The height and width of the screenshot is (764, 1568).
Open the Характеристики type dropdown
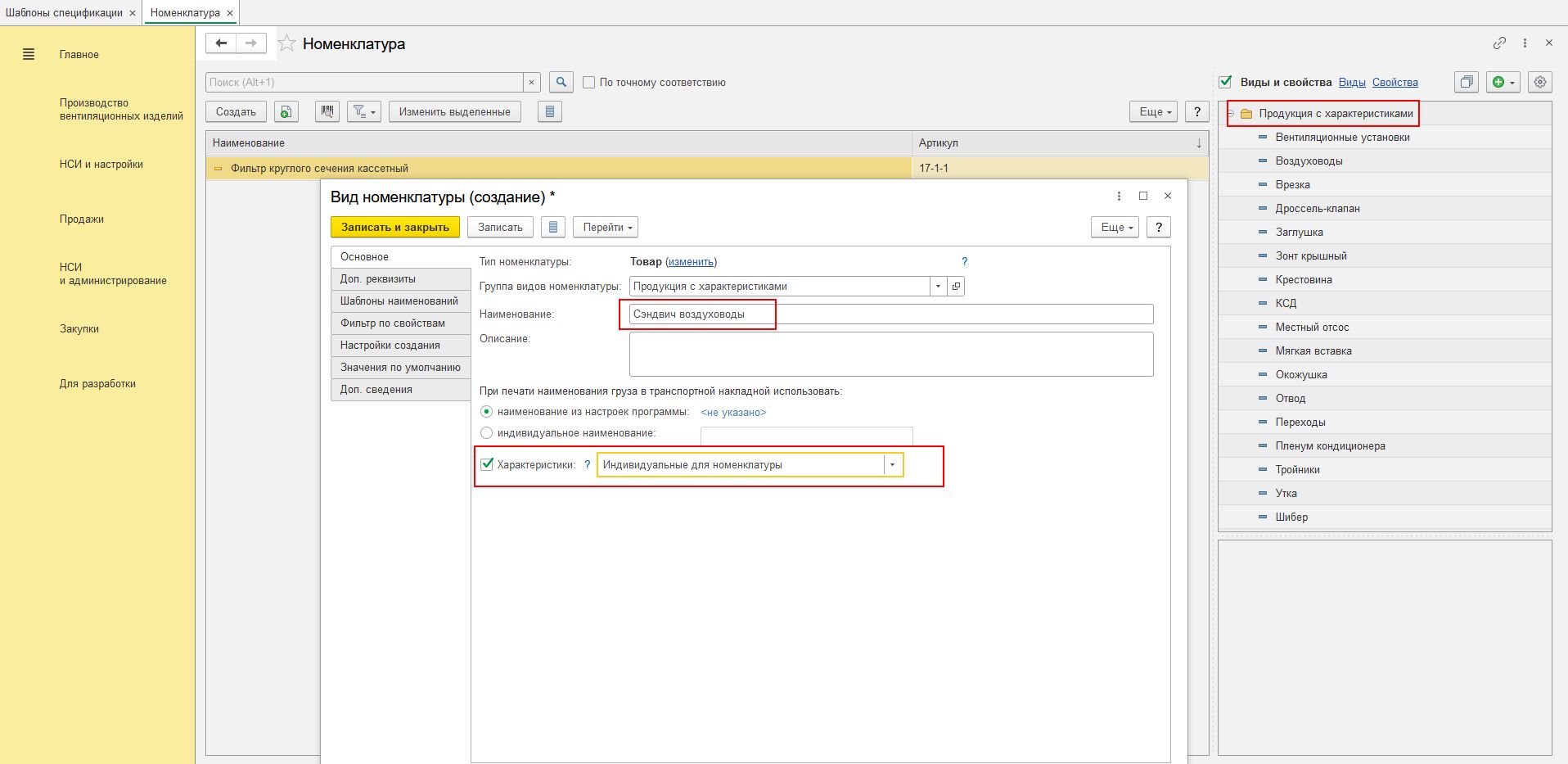pyautogui.click(x=892, y=465)
